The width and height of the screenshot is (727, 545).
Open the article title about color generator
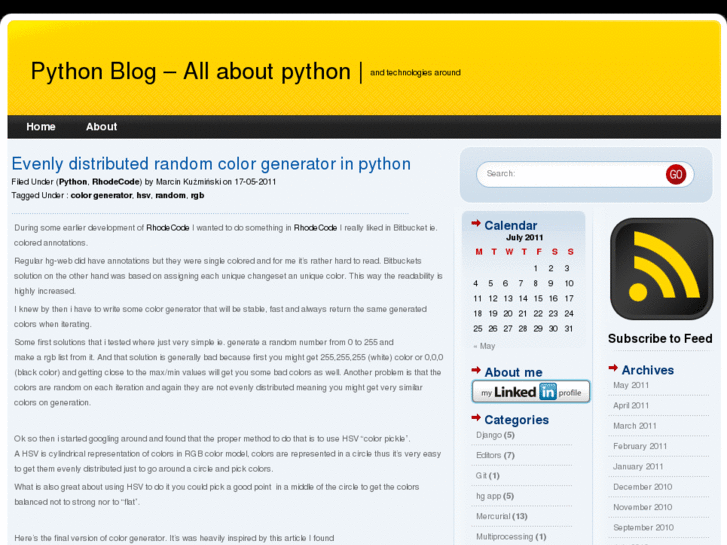(x=211, y=164)
